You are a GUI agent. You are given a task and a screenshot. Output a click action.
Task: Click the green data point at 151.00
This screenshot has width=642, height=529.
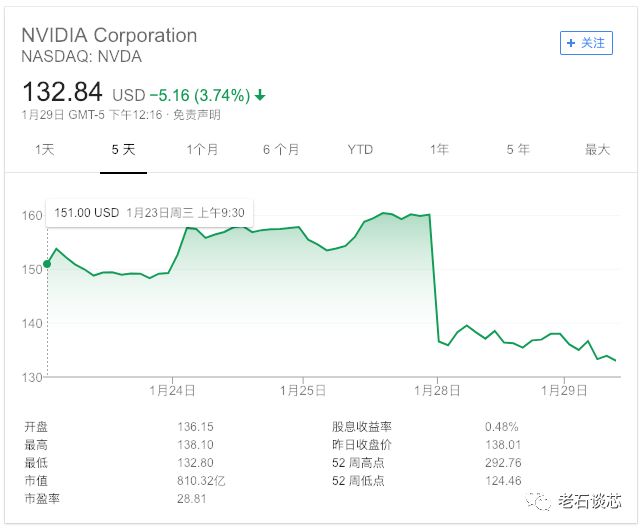pos(47,264)
